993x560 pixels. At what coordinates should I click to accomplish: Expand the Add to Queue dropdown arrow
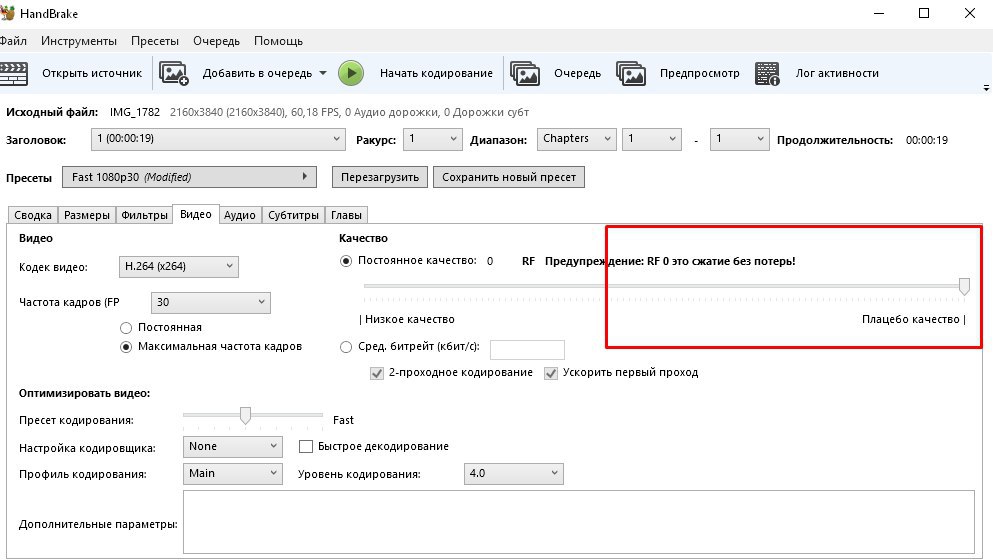[x=323, y=73]
